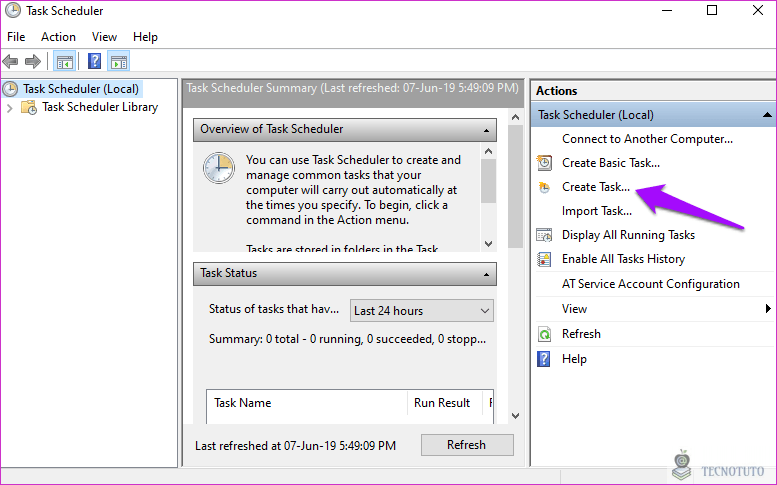Click the Task Scheduler Summary header bar
The height and width of the screenshot is (485, 777).
click(x=353, y=92)
